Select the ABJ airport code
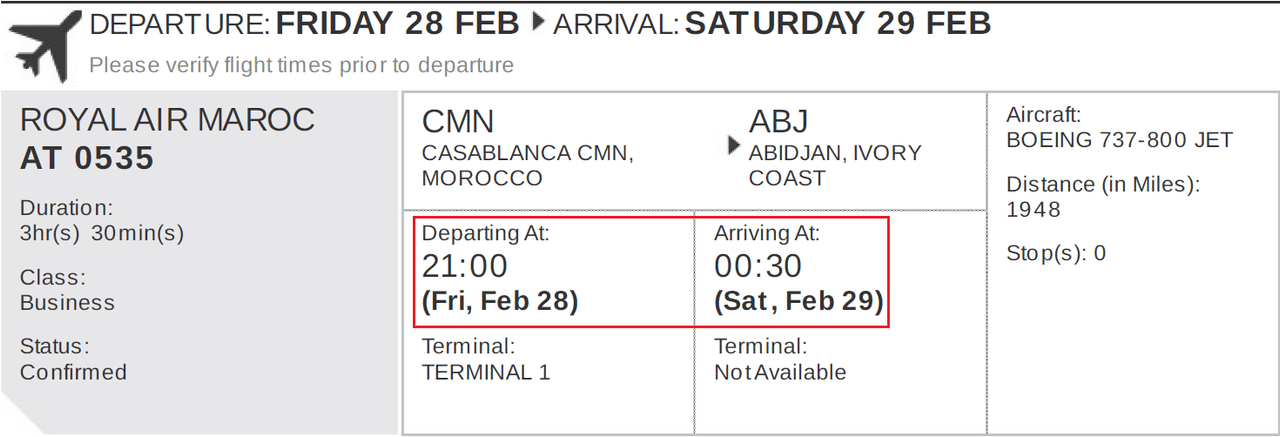Image resolution: width=1280 pixels, height=437 pixels. pyautogui.click(x=778, y=122)
